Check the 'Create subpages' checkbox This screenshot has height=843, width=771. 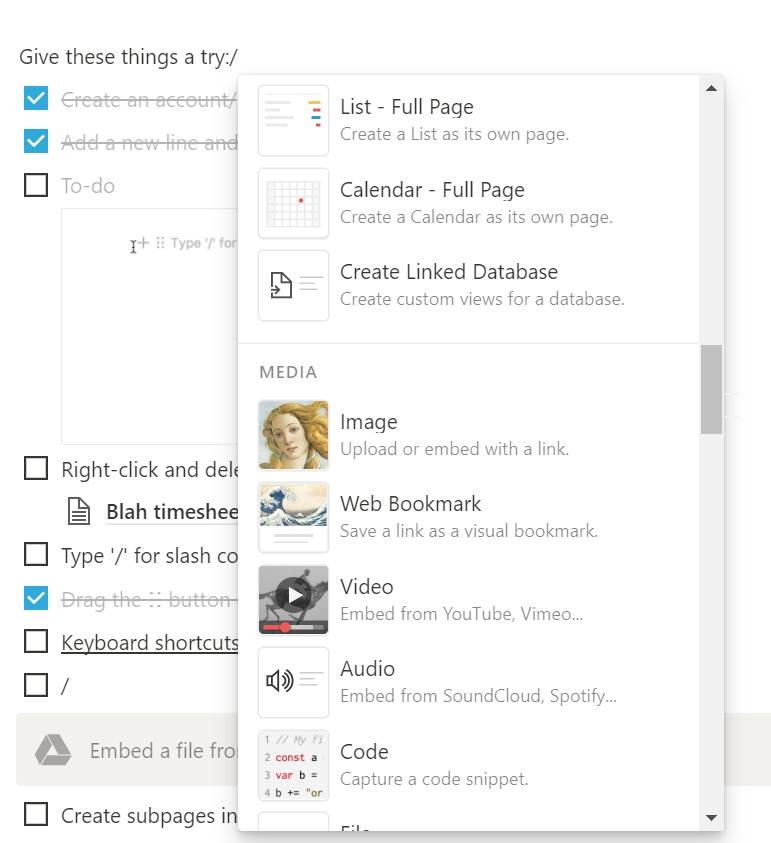36,814
